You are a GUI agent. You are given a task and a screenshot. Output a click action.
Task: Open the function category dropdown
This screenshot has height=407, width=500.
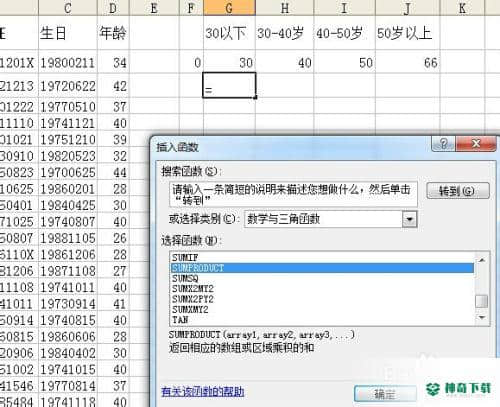point(409,220)
